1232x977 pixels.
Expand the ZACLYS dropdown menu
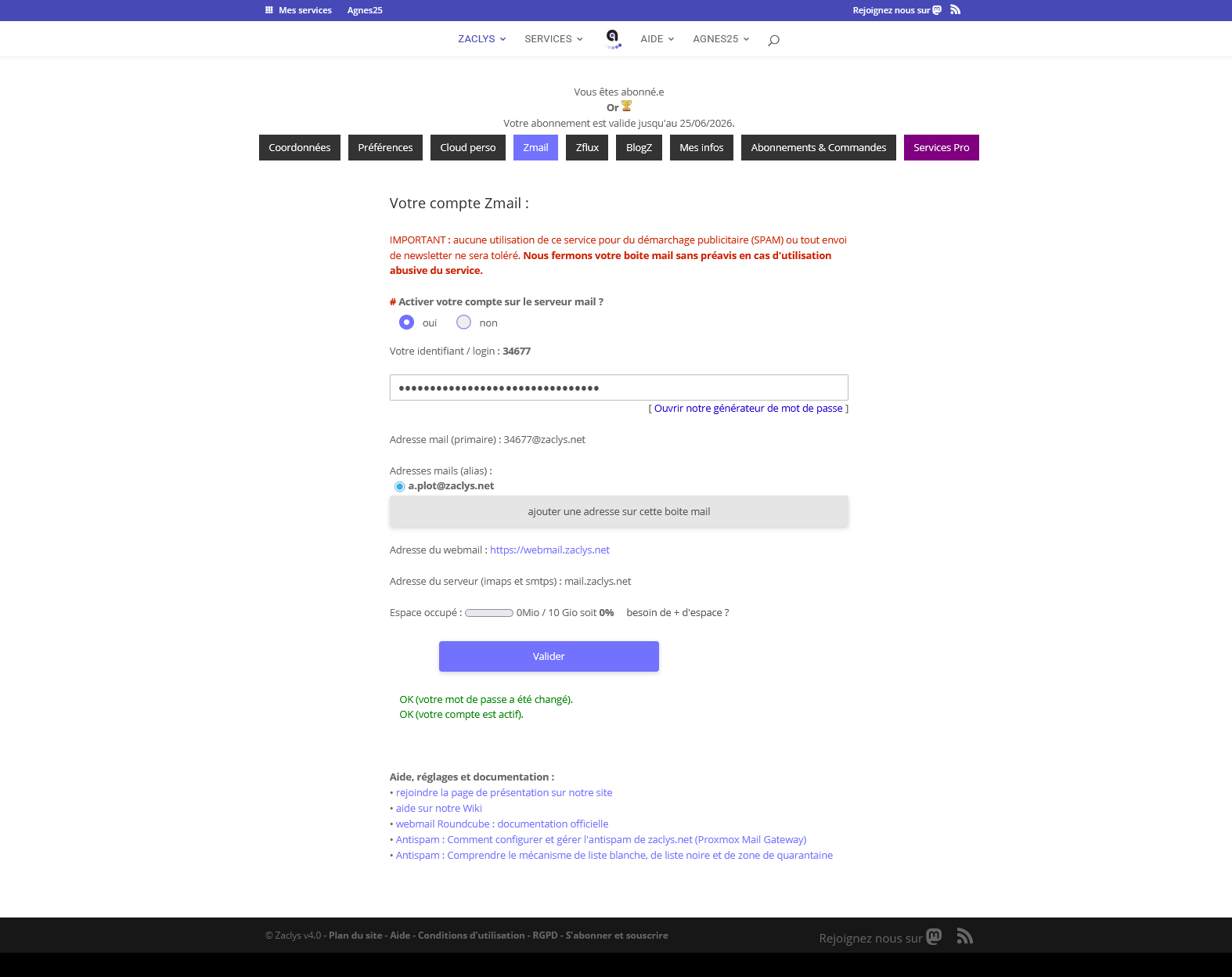coord(481,39)
